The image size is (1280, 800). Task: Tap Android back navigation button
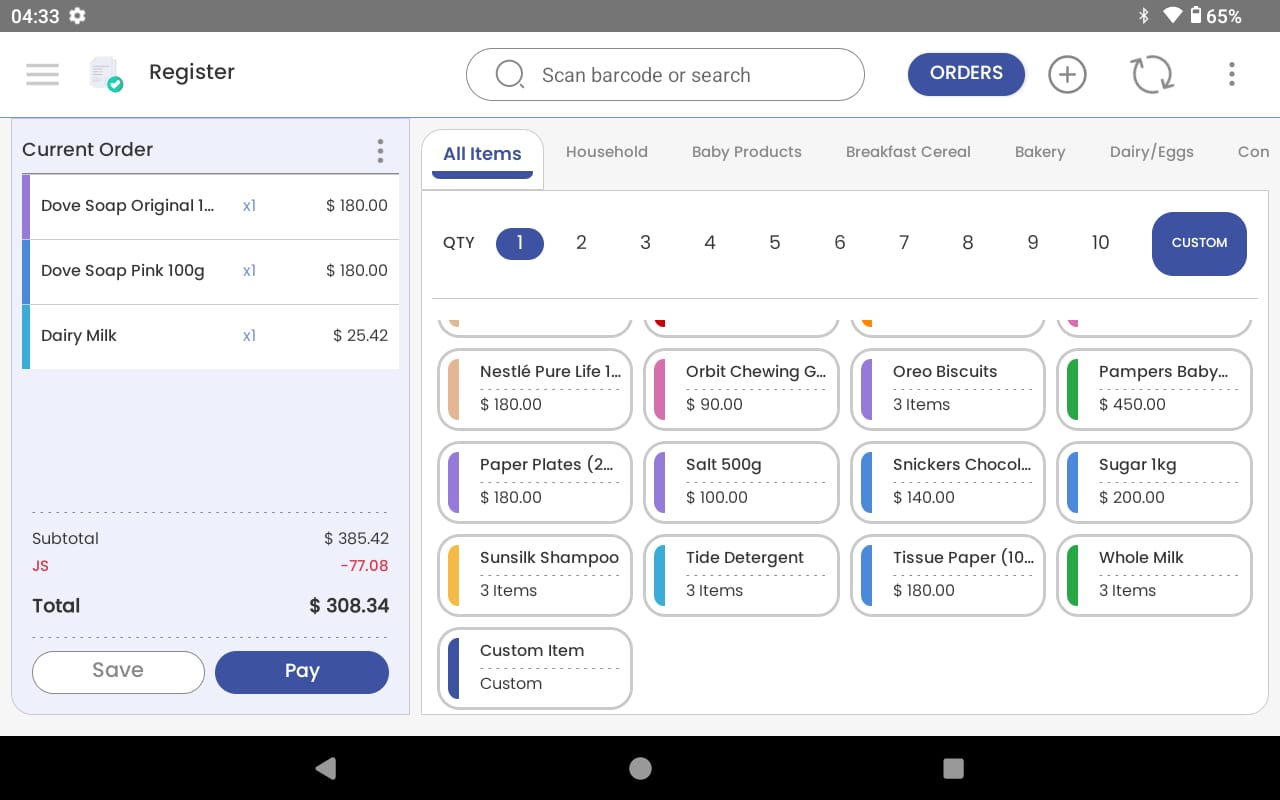pyautogui.click(x=326, y=768)
